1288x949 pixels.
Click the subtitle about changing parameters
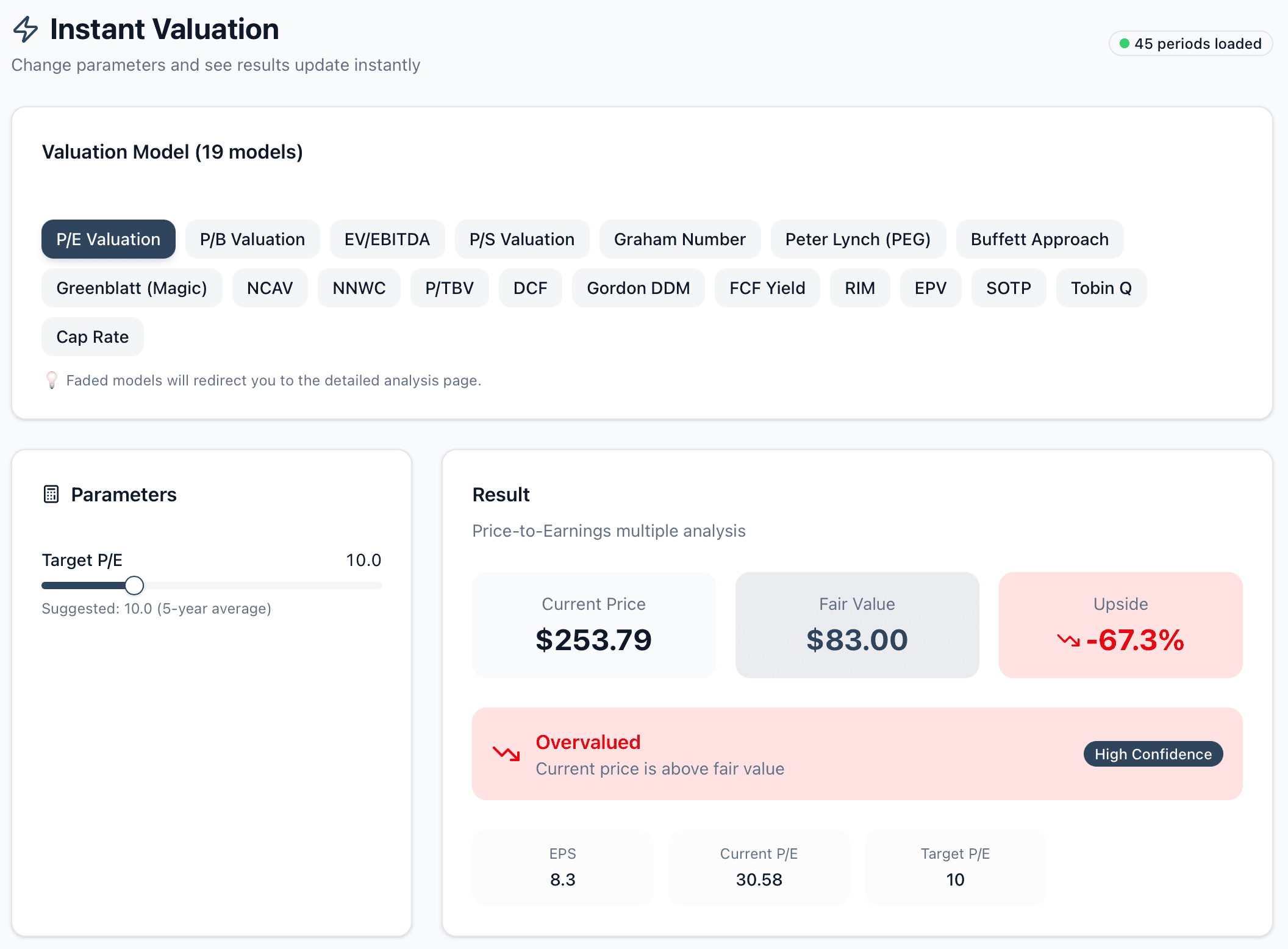coord(216,65)
